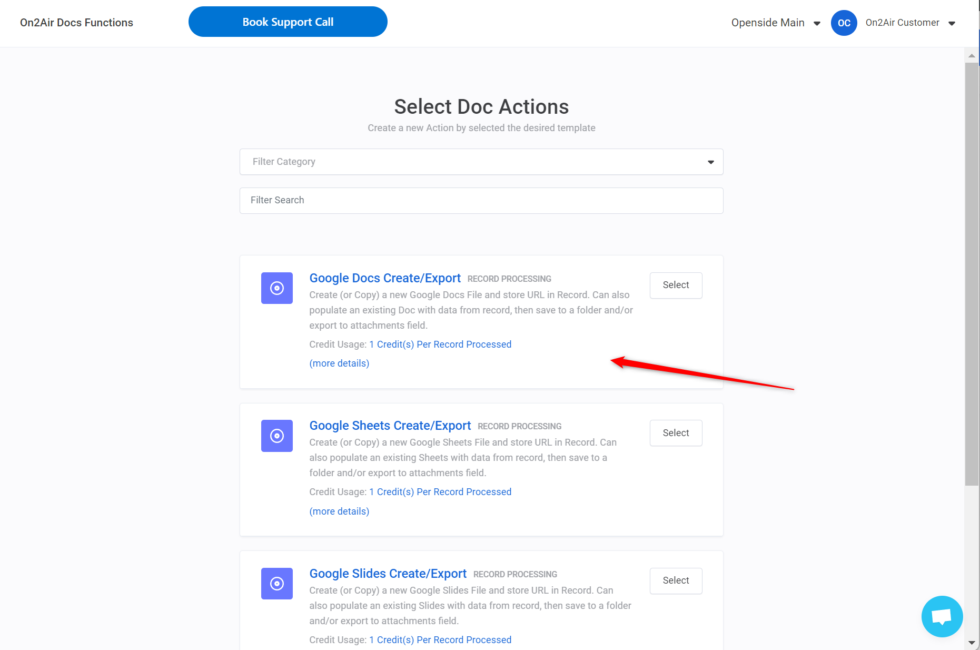980x650 pixels.
Task: Open the Filter Category dropdown
Action: click(481, 161)
